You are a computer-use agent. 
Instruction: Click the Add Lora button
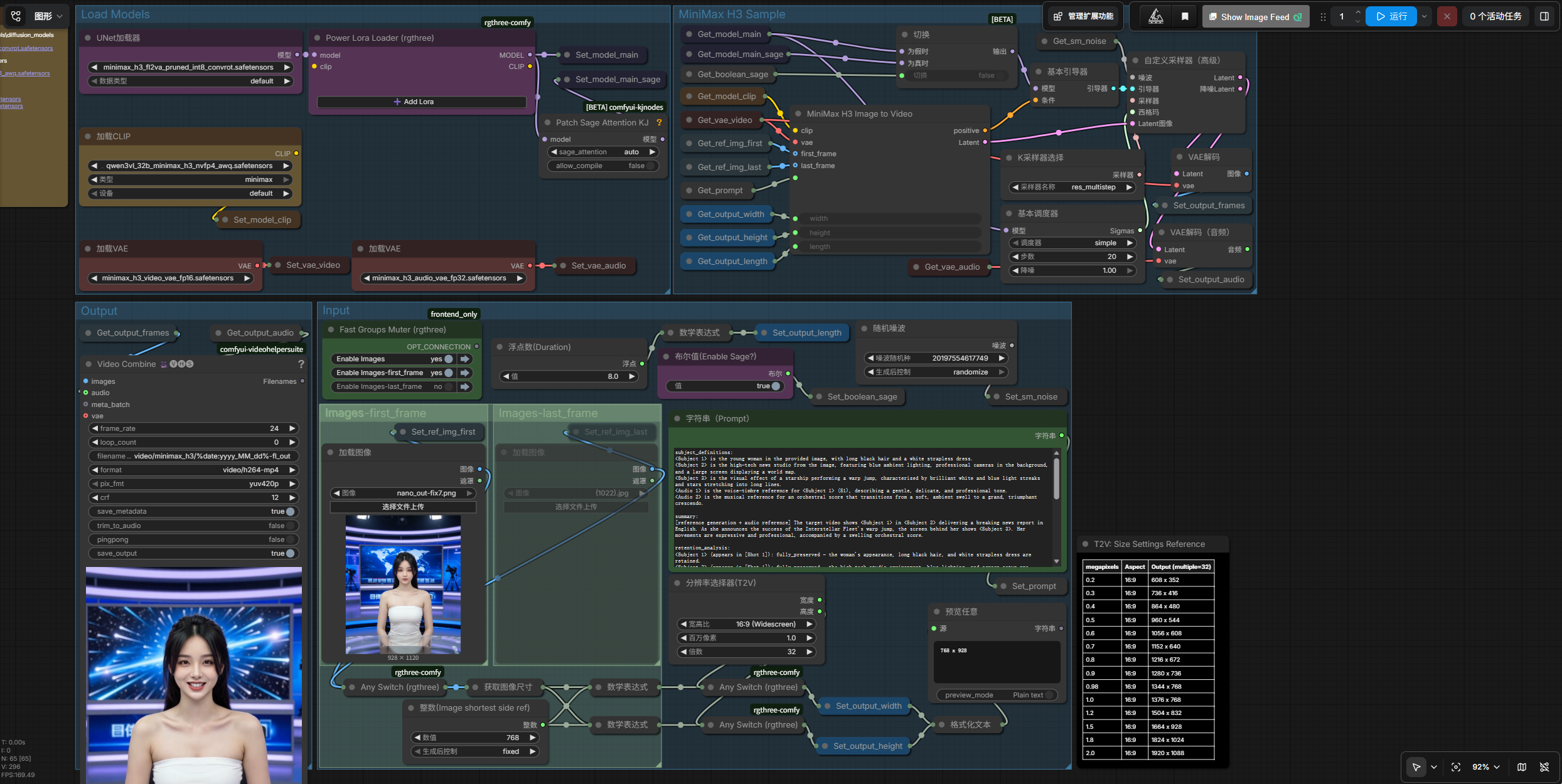tap(422, 102)
